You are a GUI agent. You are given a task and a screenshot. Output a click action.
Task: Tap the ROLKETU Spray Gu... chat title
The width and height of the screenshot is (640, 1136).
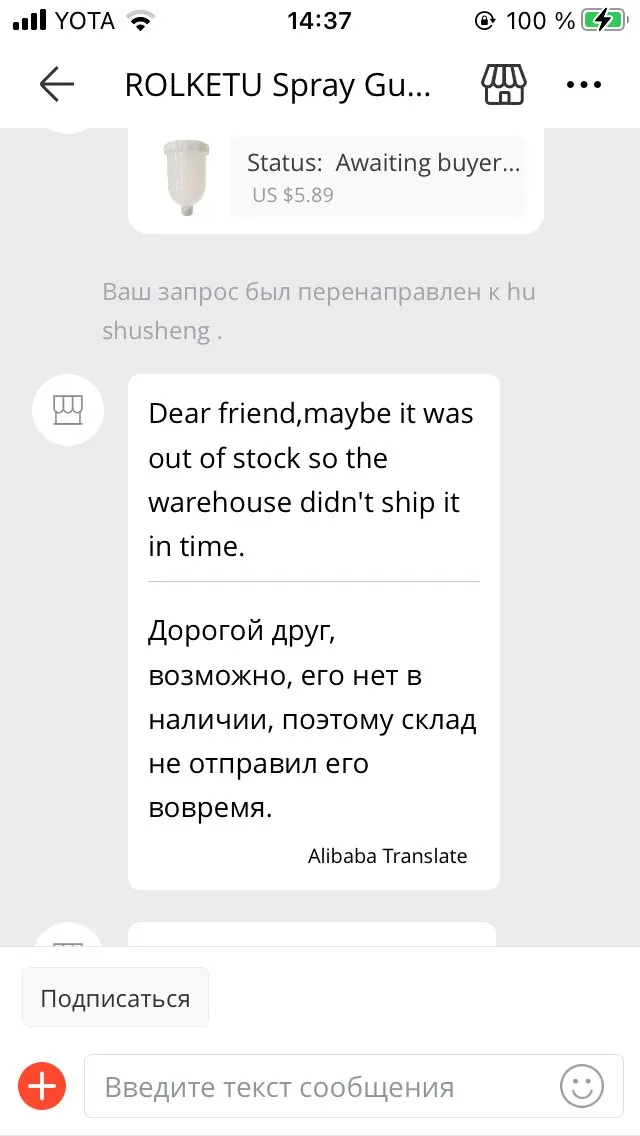[x=278, y=85]
